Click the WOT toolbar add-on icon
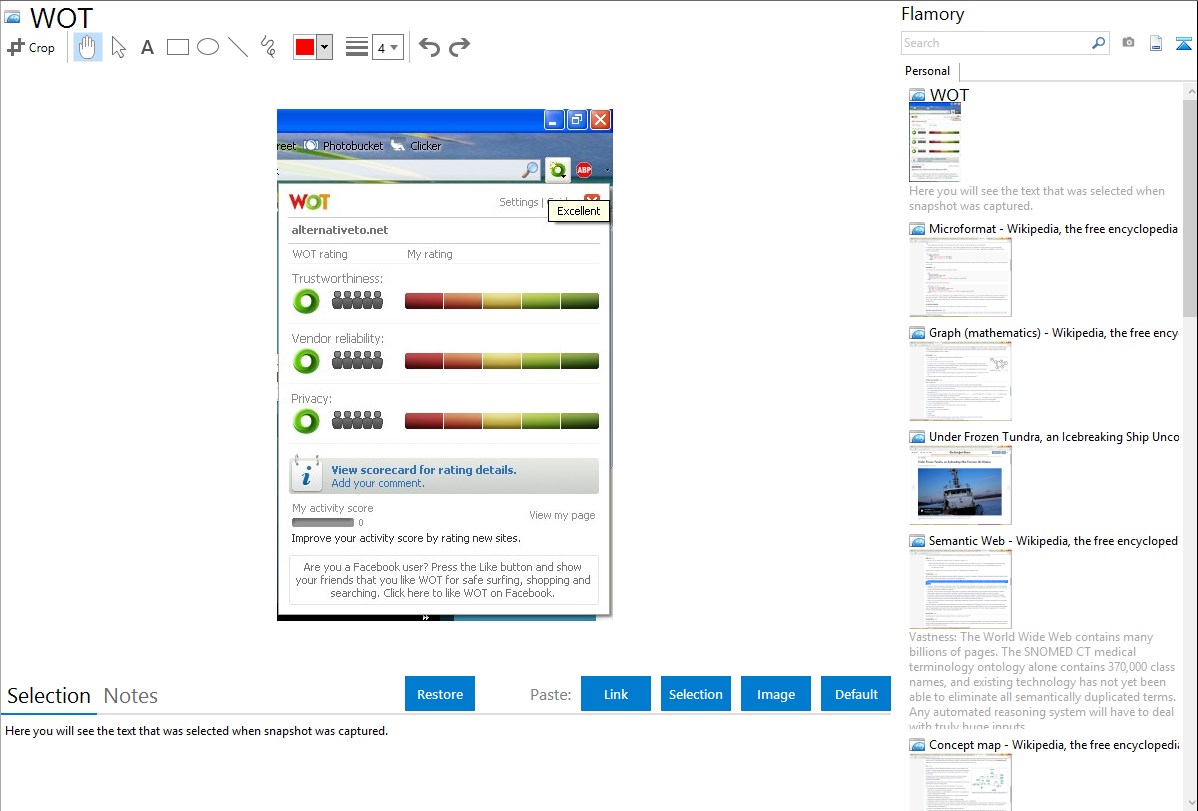Screen dimensions: 1198x811 [558, 170]
